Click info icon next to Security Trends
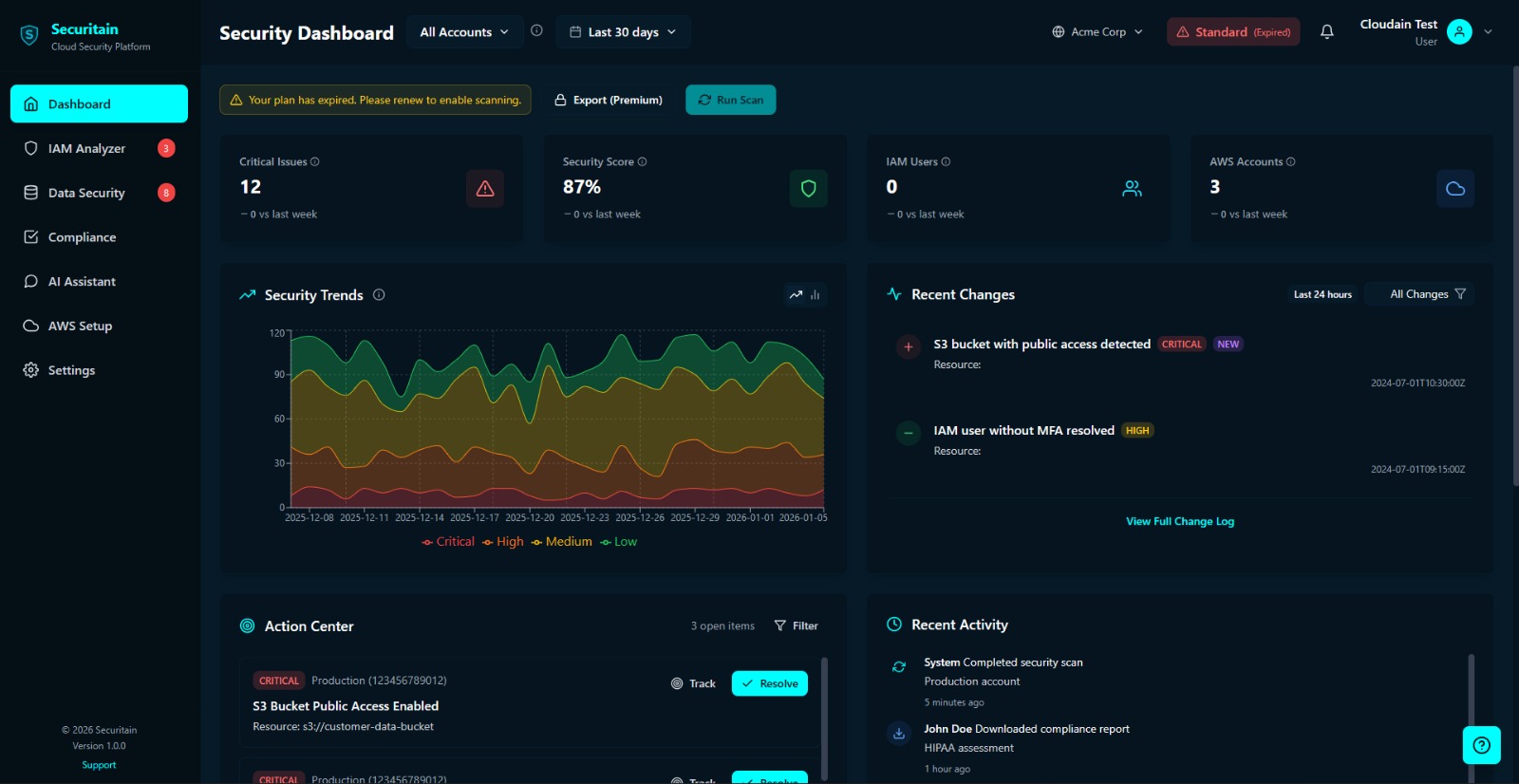This screenshot has width=1519, height=784. pyautogui.click(x=379, y=294)
